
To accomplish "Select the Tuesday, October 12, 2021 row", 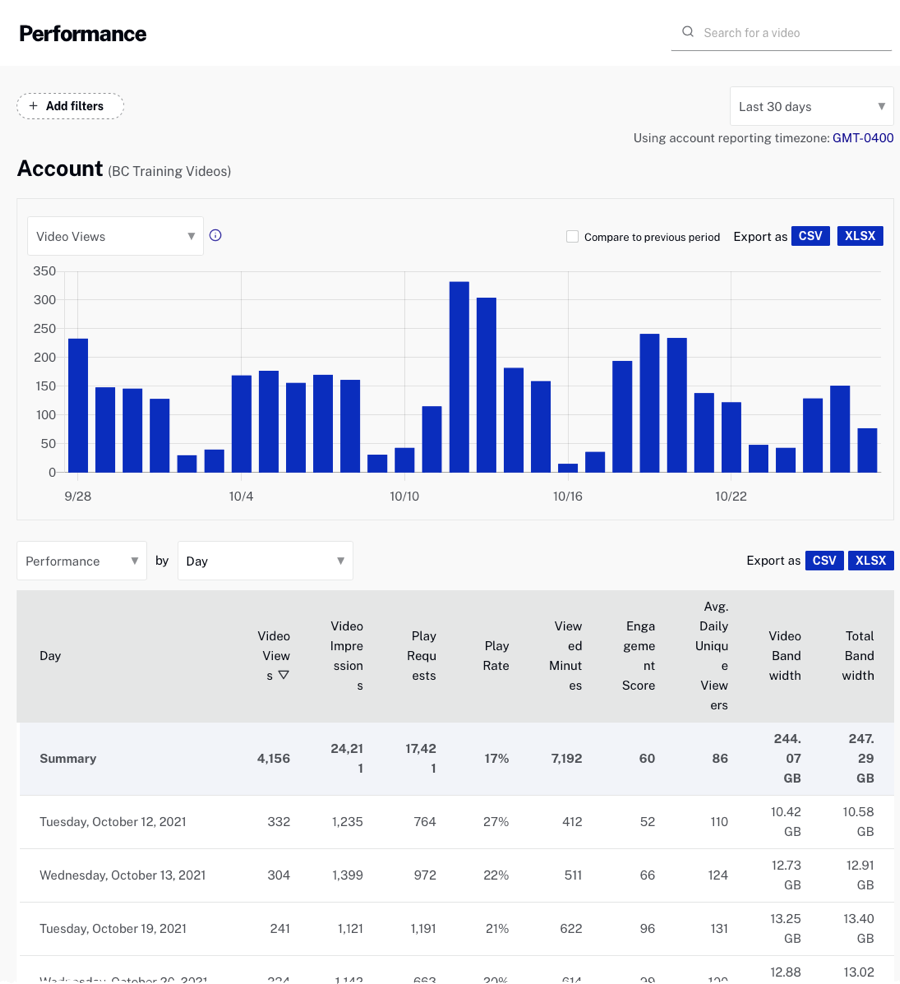I will (x=113, y=822).
